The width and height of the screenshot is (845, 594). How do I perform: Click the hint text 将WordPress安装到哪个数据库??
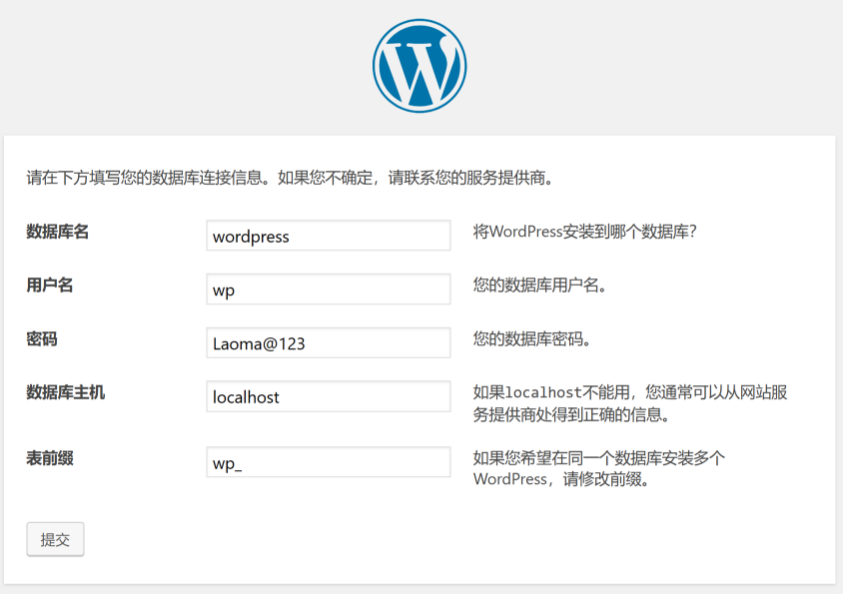(585, 232)
